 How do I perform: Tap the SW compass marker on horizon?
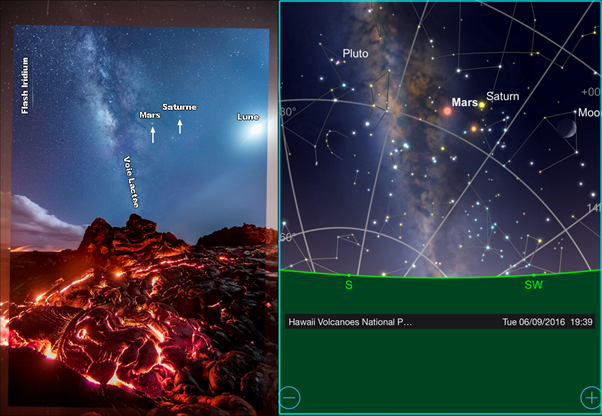[x=533, y=284]
